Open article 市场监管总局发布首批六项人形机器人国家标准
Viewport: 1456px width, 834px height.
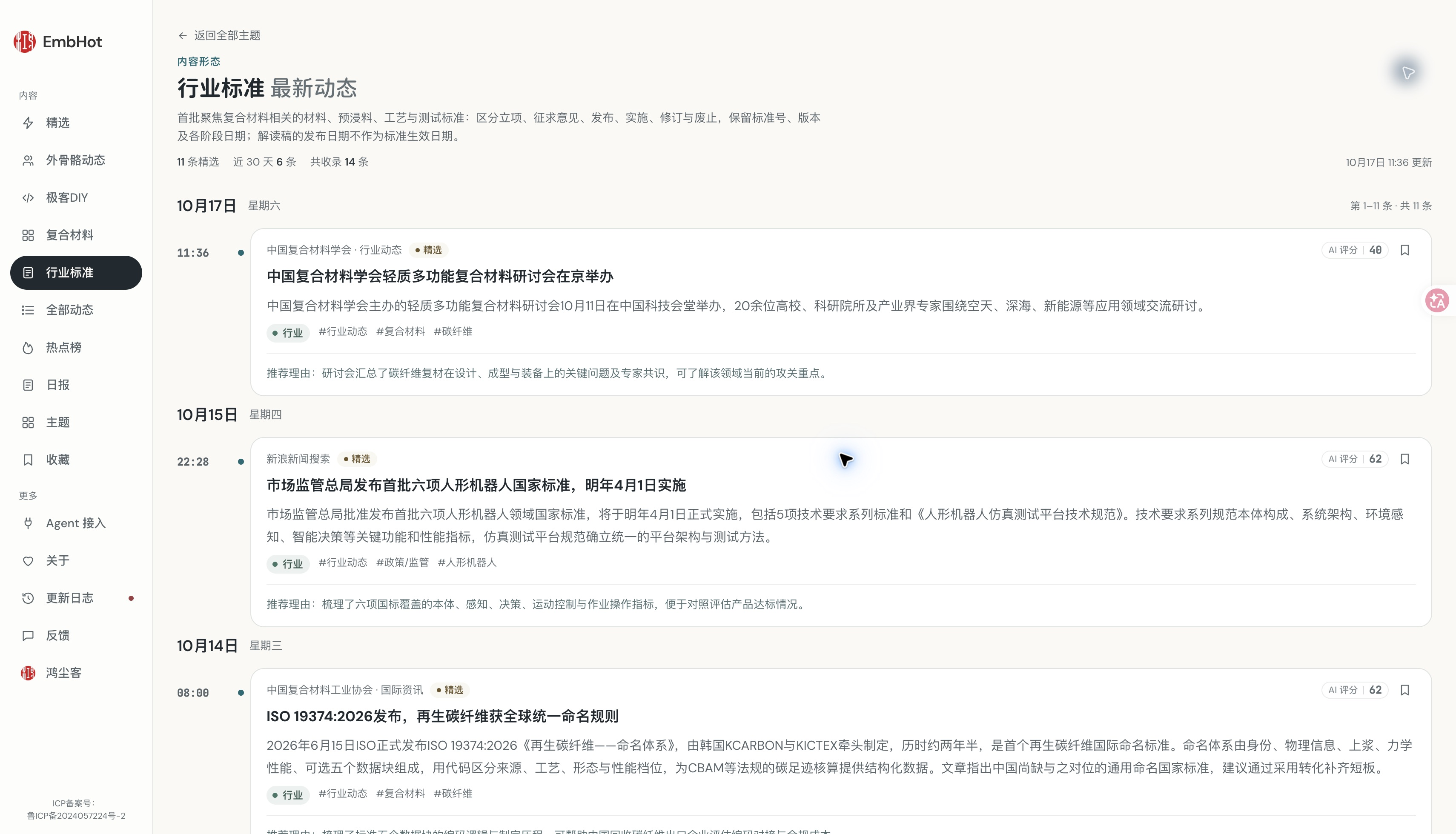476,486
